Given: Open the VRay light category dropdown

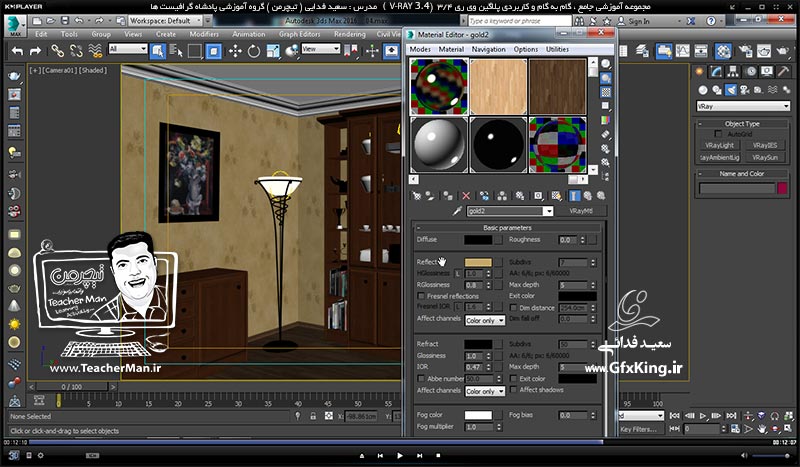Looking at the screenshot, I should [743, 106].
